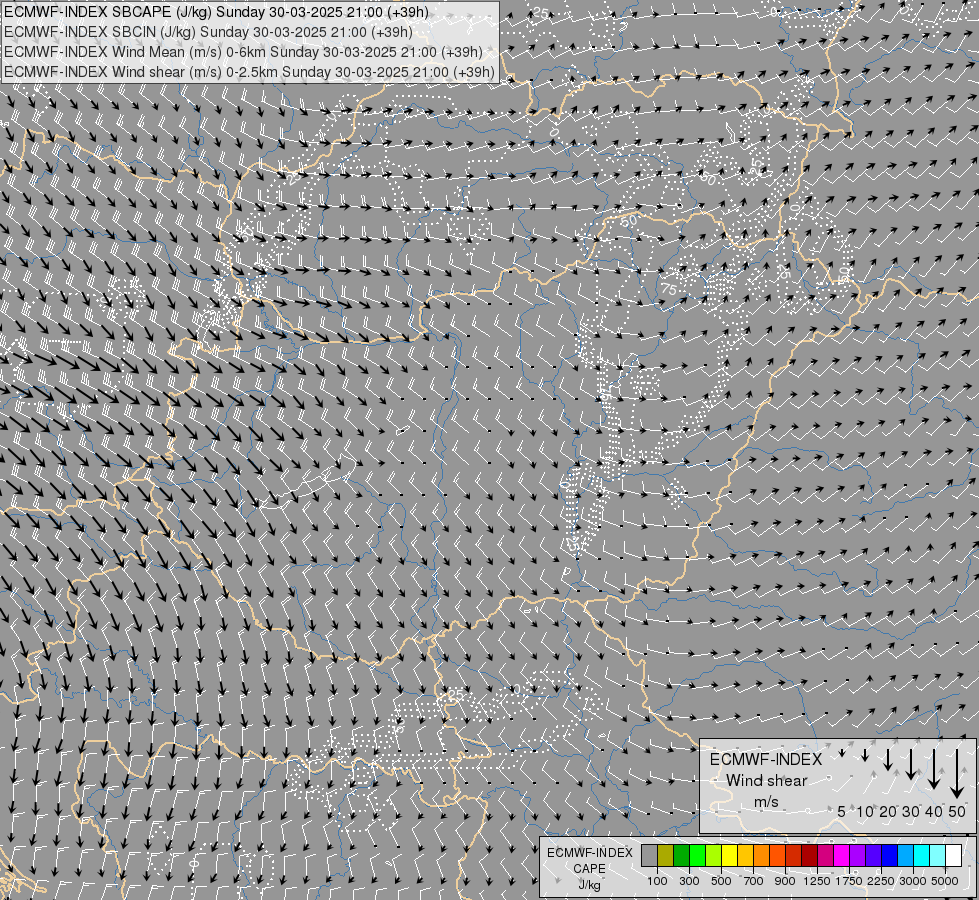The image size is (979, 900).
Task: Select the deep blue CAPE legend swatch
Action: point(890,856)
